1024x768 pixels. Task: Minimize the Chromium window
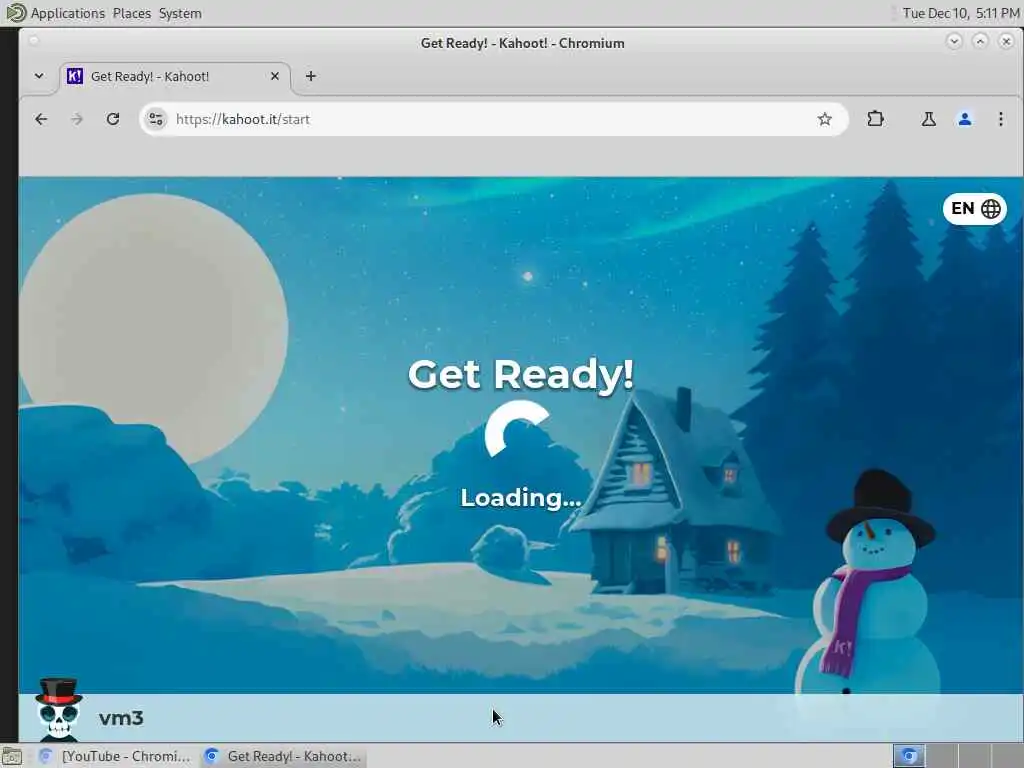tap(954, 42)
